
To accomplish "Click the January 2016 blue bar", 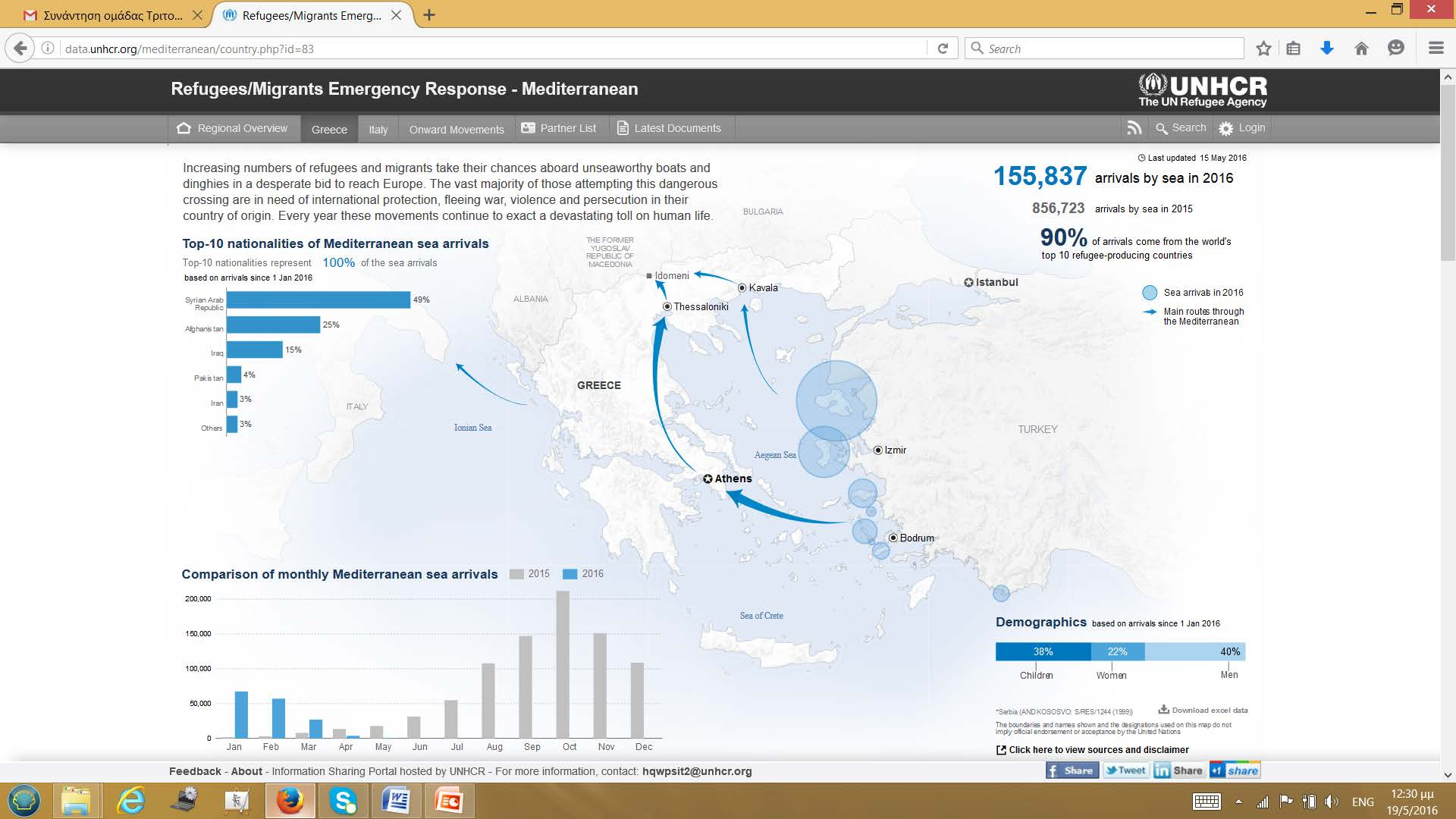I will [x=241, y=714].
